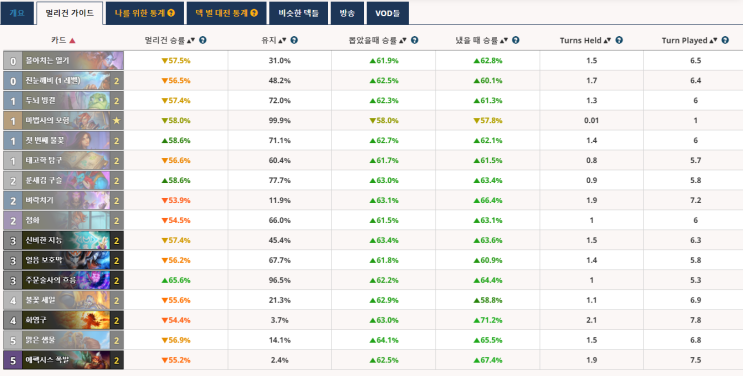Open the 에펙시스 폭발 card tile
The image size is (743, 376).
pos(63,360)
